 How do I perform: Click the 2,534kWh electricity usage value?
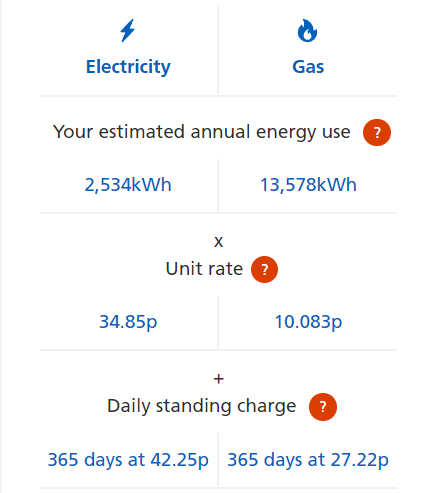[128, 185]
